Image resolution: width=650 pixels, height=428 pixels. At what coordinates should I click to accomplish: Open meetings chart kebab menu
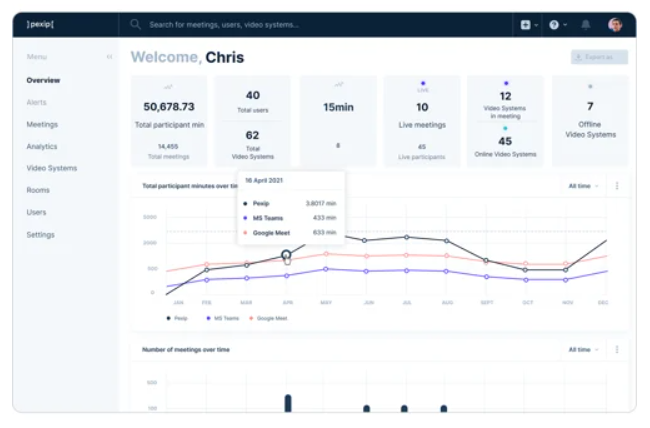point(617,350)
